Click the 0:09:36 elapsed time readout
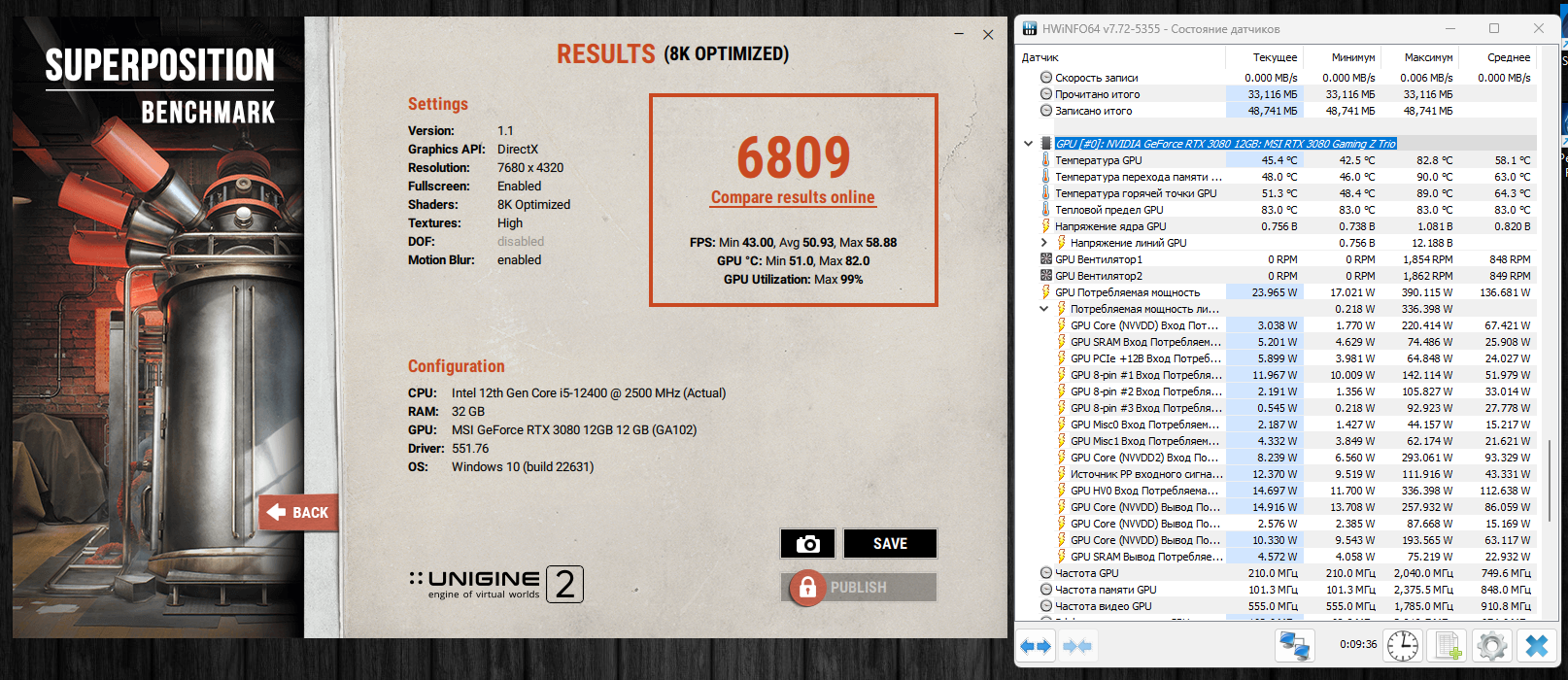 1358,644
